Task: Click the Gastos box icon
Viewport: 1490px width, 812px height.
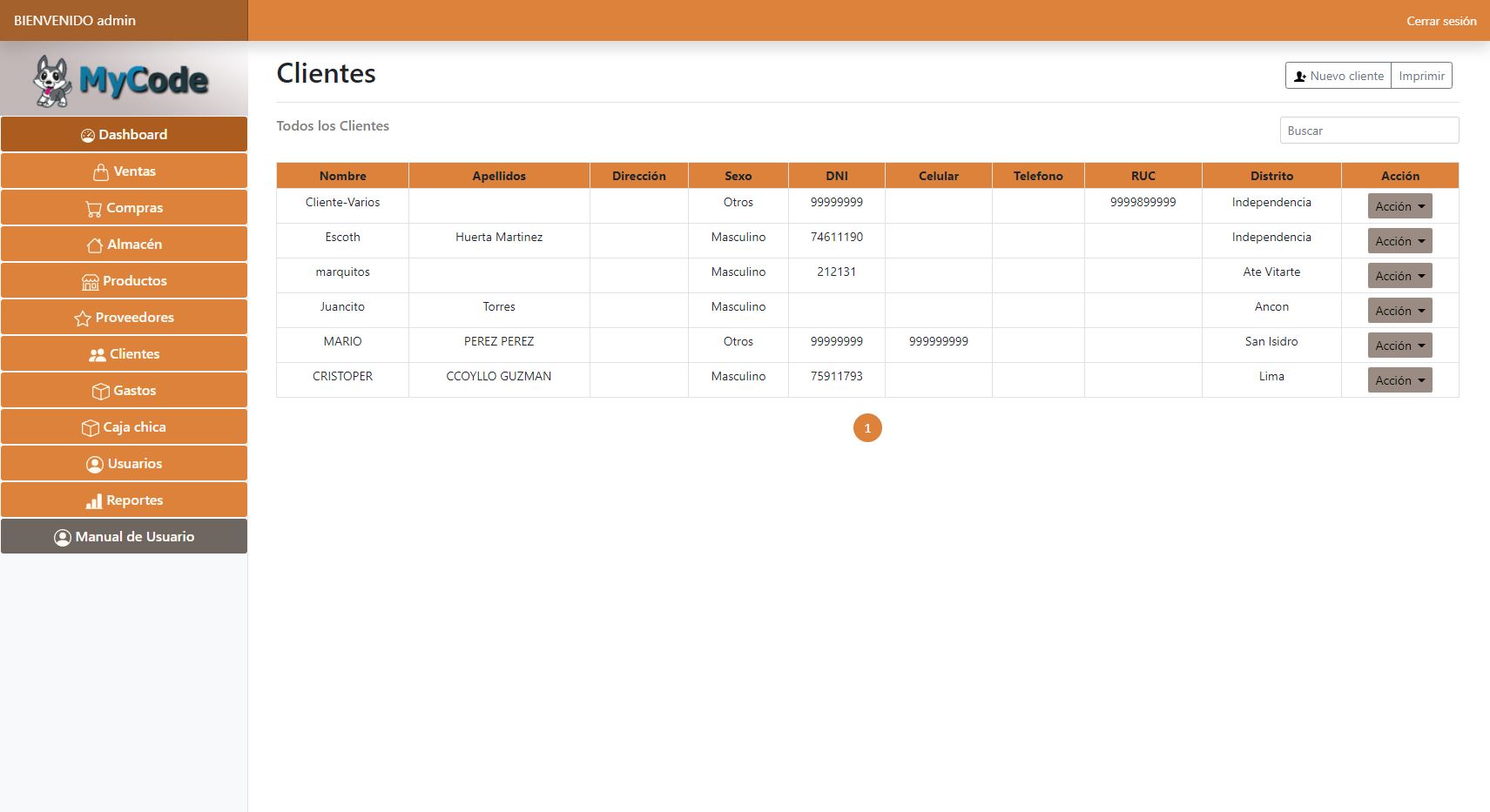Action: [101, 392]
